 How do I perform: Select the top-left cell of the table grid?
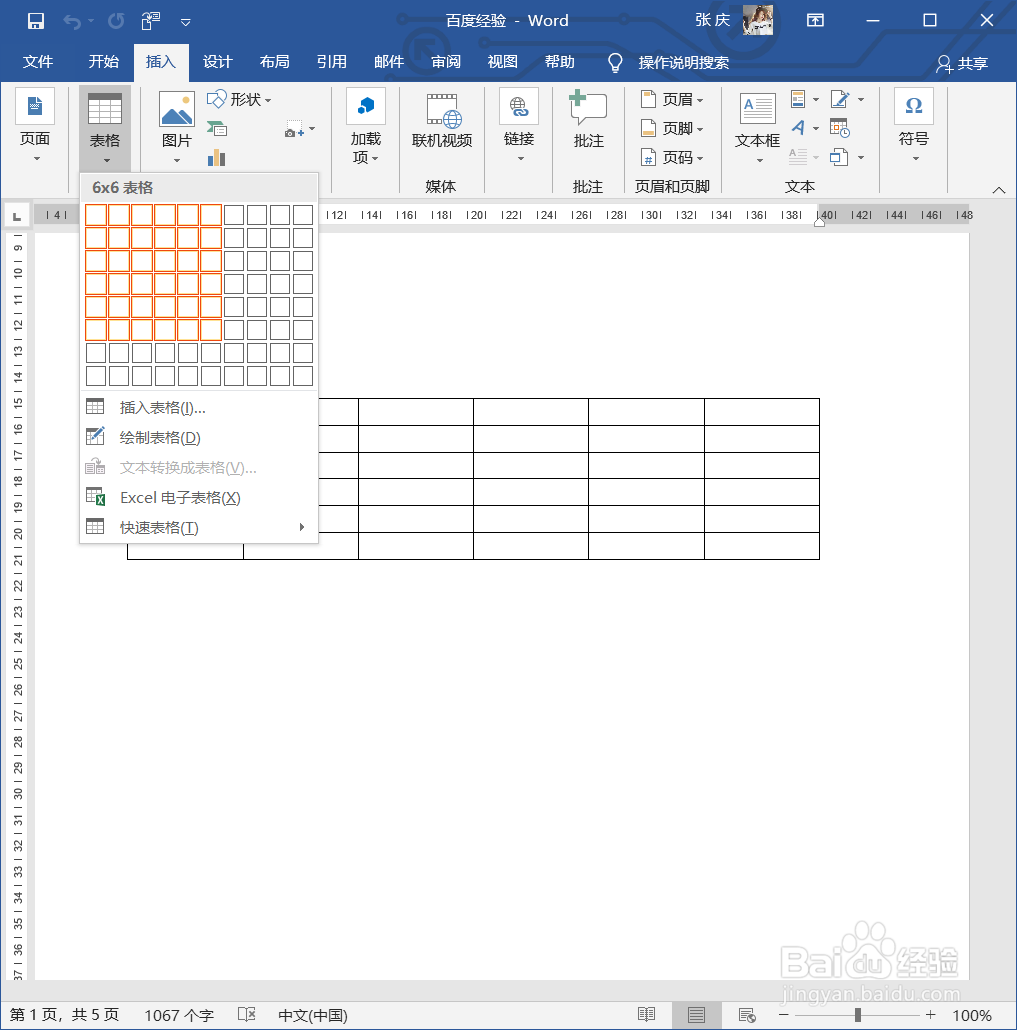96,215
